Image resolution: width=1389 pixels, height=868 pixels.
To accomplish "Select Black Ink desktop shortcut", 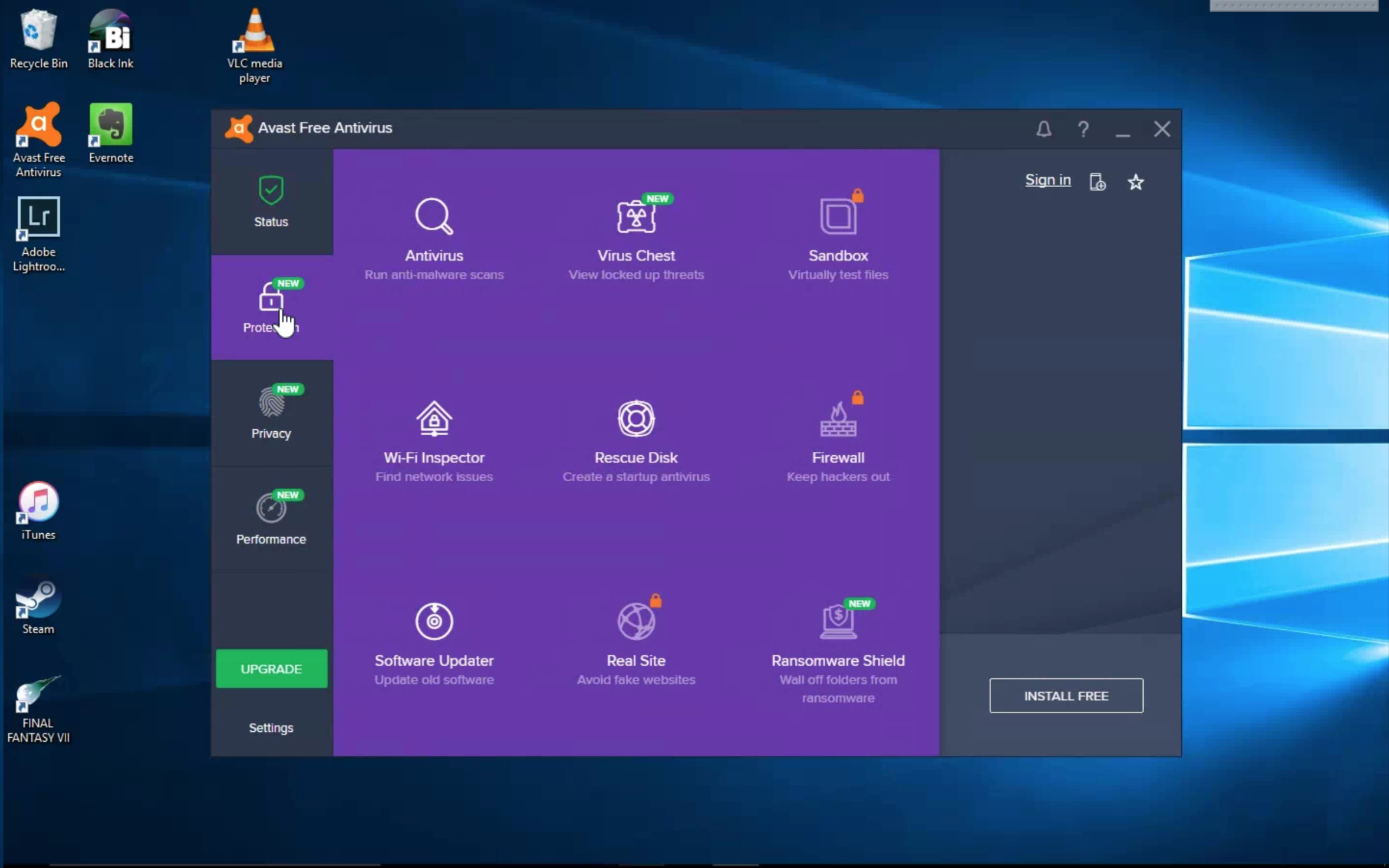I will [x=110, y=39].
